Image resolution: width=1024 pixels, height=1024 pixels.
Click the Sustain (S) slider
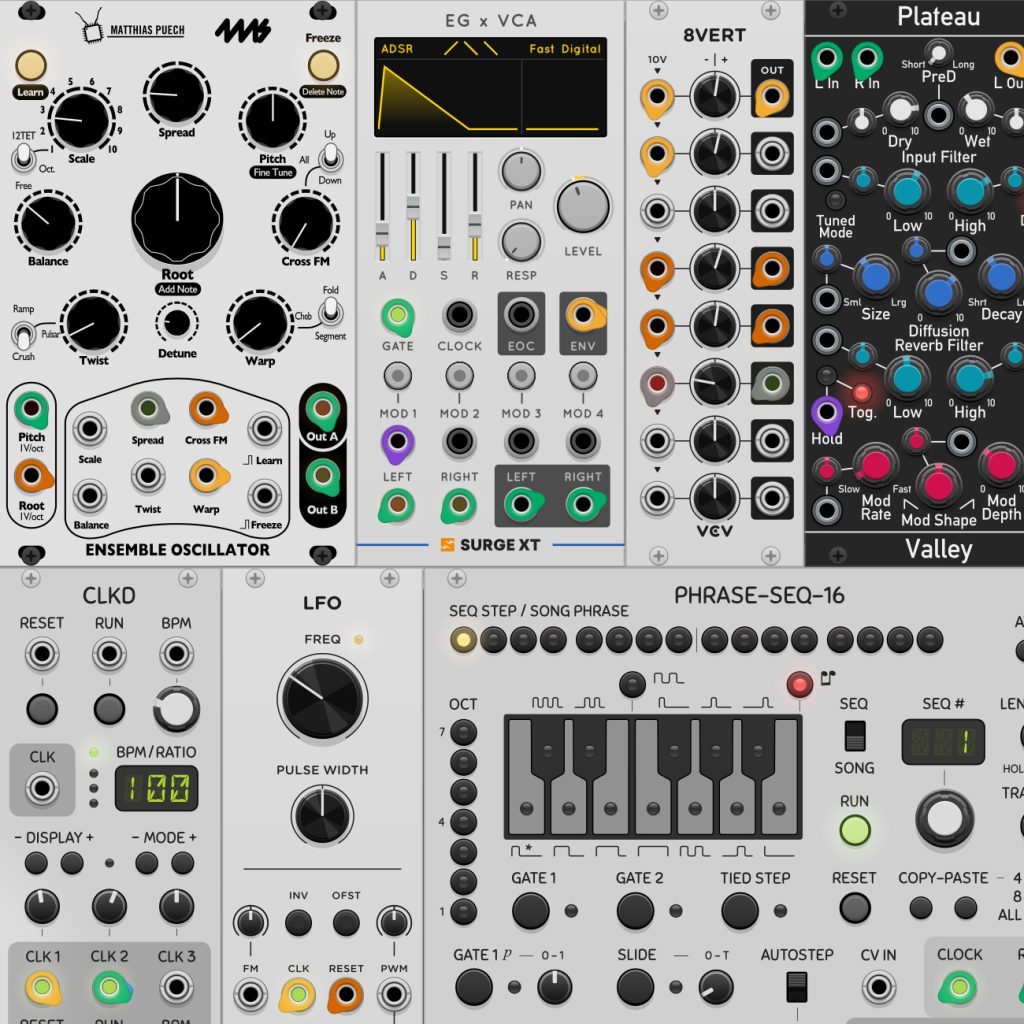444,207
